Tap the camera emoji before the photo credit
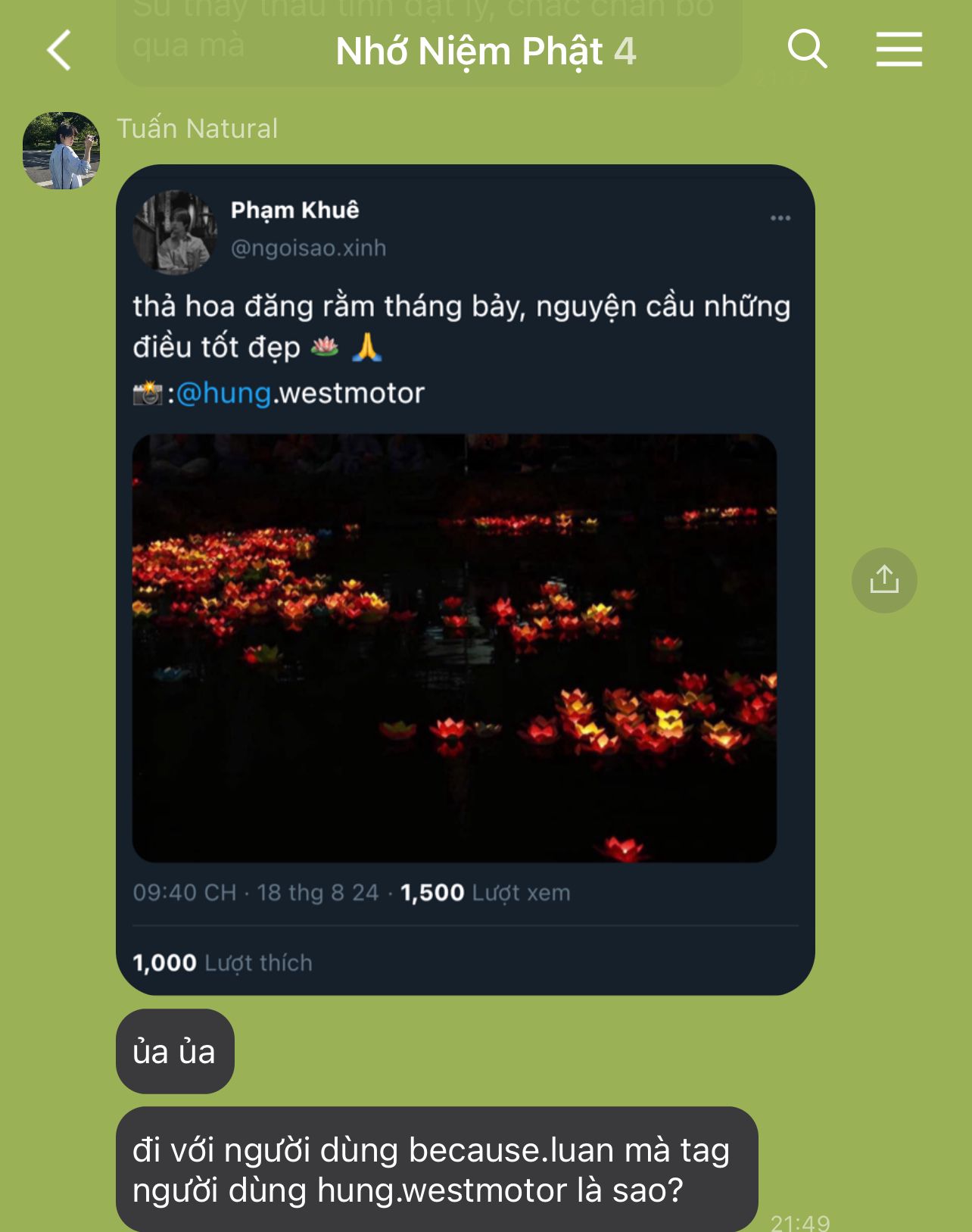The height and width of the screenshot is (1232, 972). point(148,394)
